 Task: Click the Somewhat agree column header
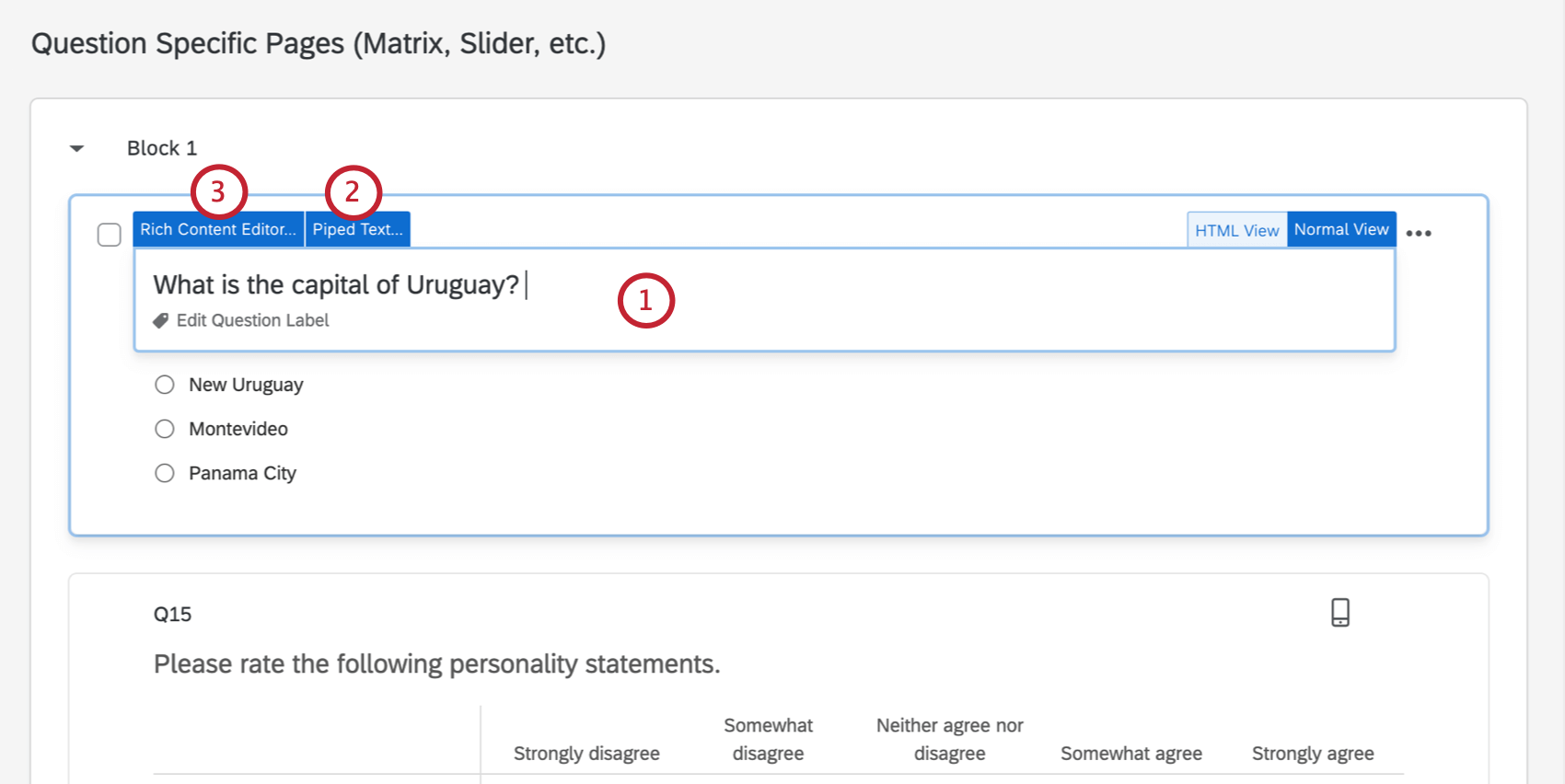pyautogui.click(x=1130, y=754)
